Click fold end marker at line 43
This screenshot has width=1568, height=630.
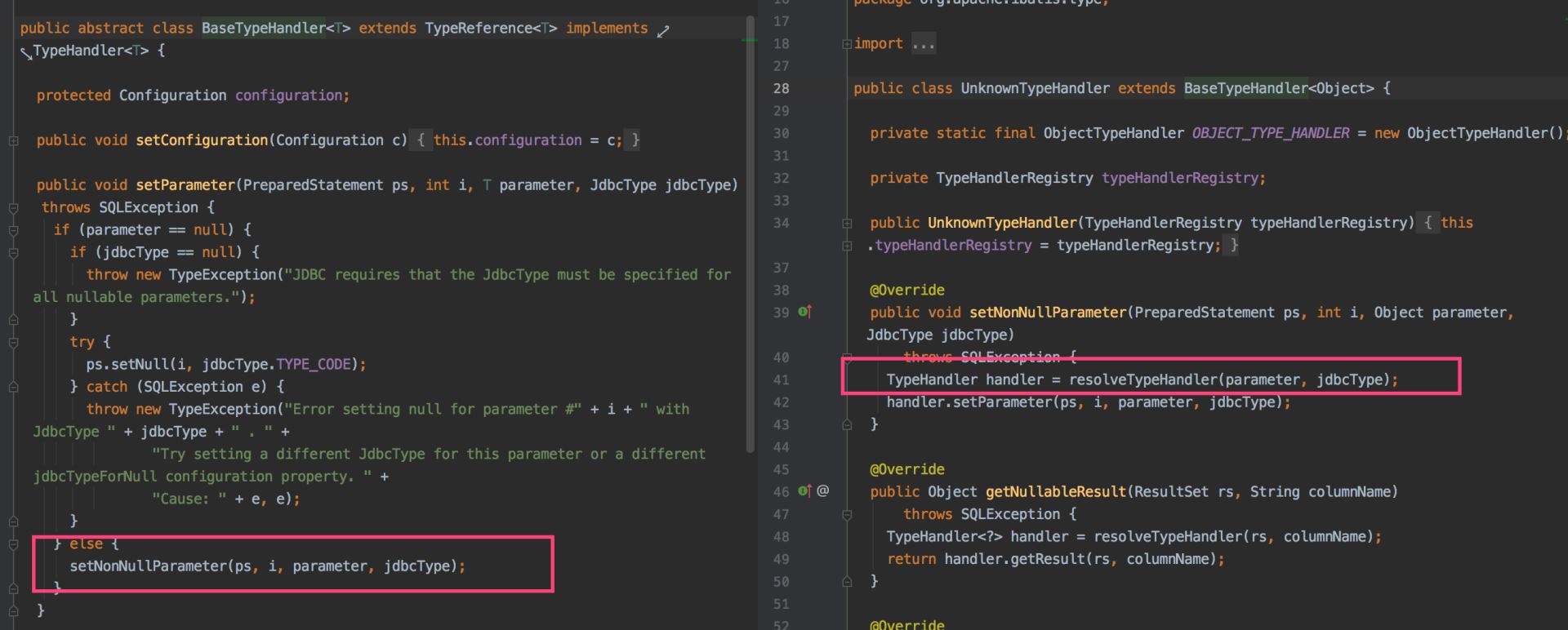tap(847, 424)
